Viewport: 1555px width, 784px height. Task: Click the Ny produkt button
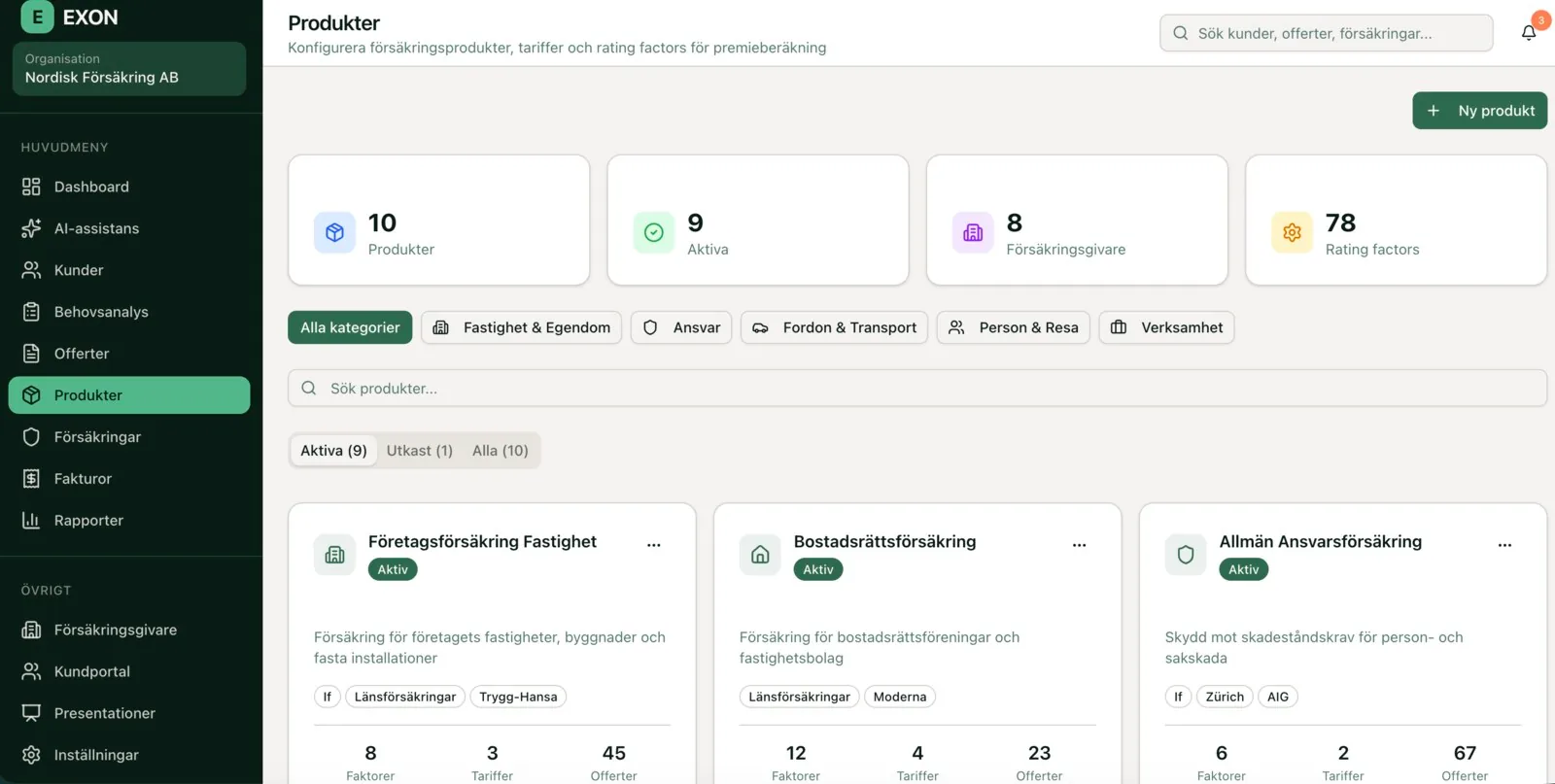[1479, 111]
